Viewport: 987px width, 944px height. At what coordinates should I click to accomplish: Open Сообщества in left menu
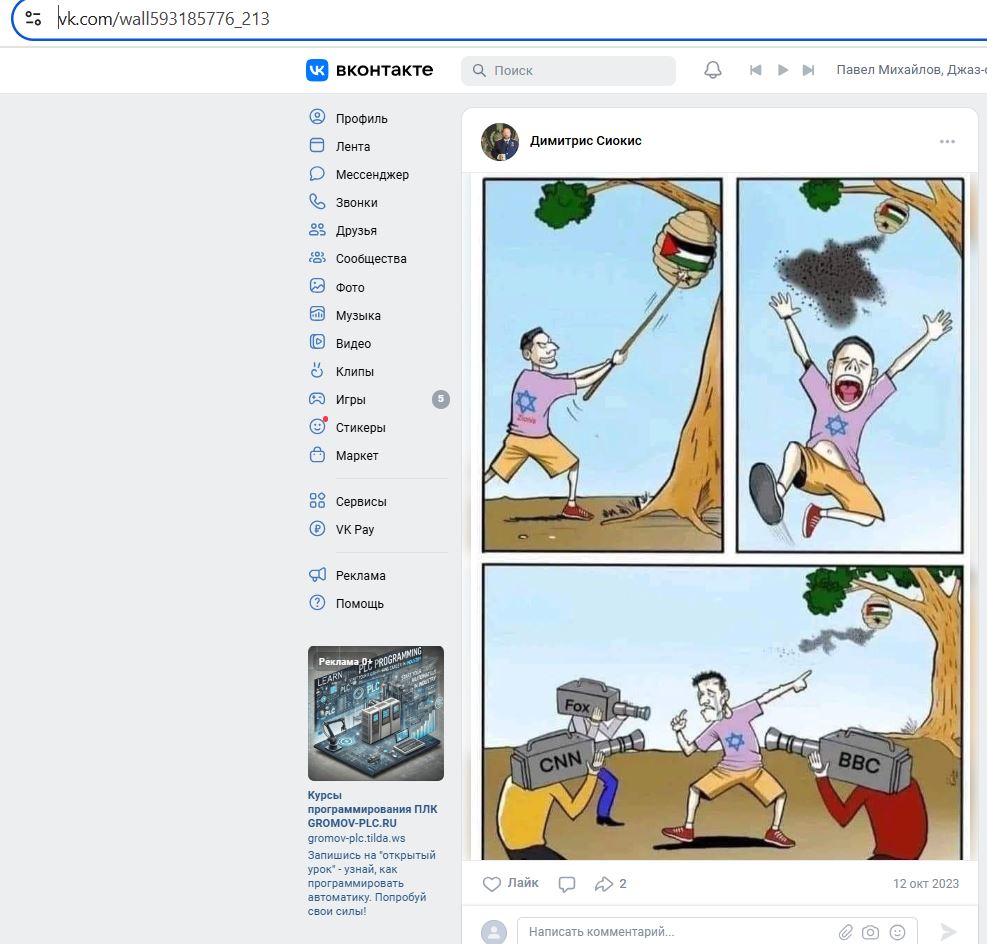tap(371, 259)
